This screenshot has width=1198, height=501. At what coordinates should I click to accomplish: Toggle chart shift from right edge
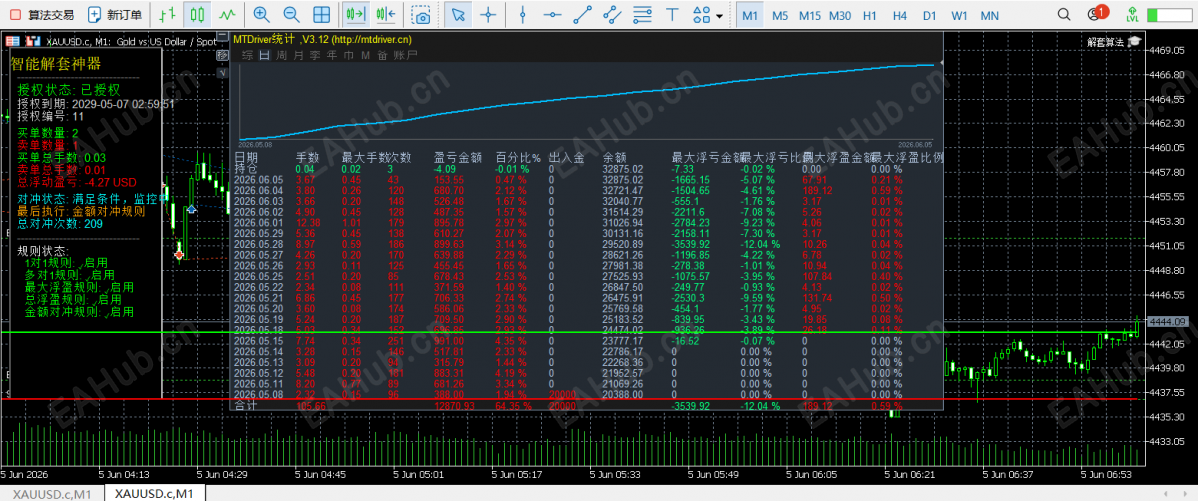click(x=385, y=15)
